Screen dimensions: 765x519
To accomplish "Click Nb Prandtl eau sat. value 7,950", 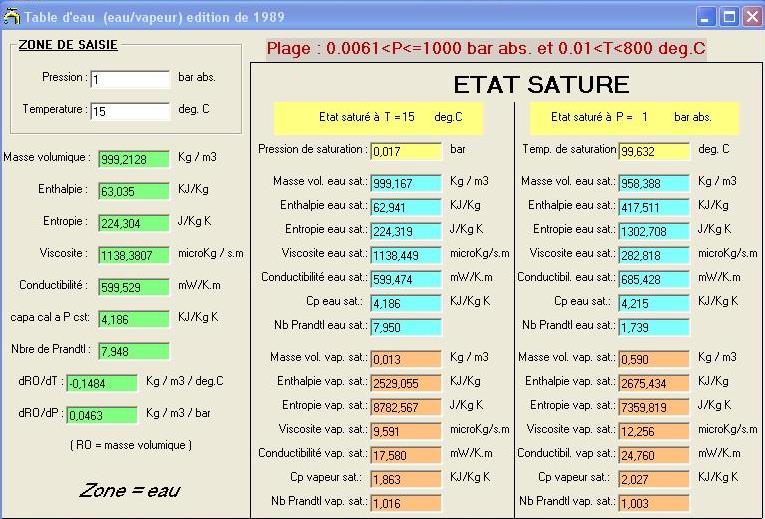I will (x=406, y=327).
